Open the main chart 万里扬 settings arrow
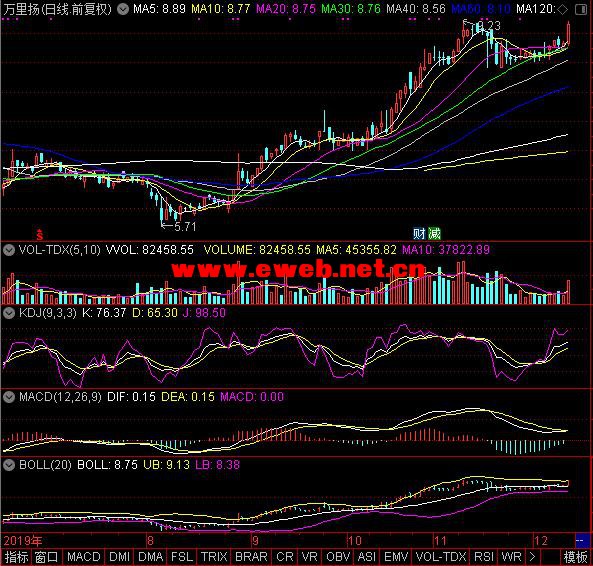593x566 pixels. (x=123, y=9)
